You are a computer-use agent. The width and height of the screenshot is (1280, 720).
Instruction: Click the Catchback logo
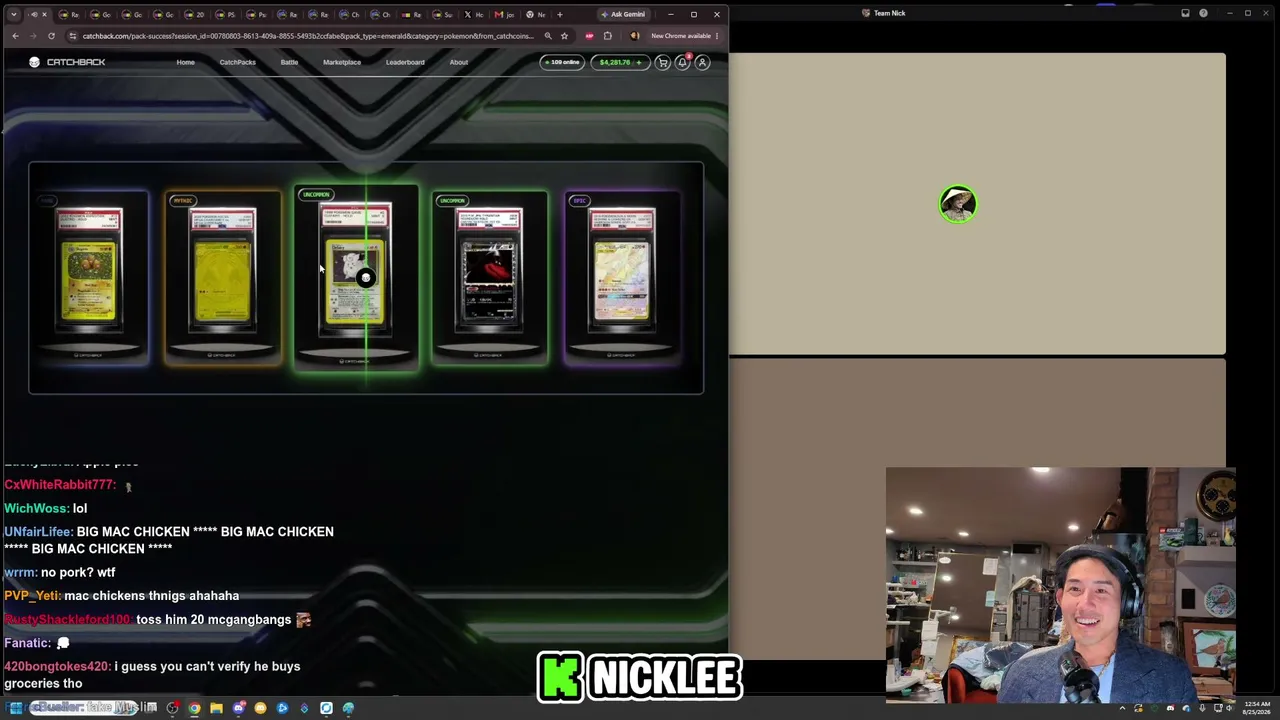67,62
